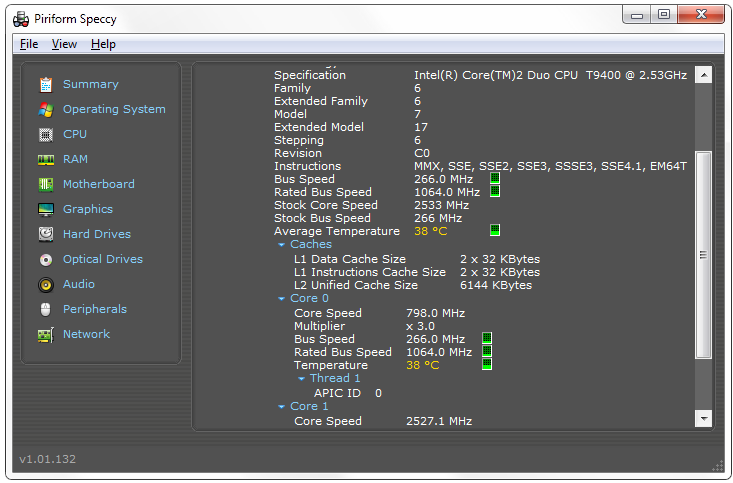Image resolution: width=733 pixels, height=483 pixels.
Task: Click the Speccy app icon in title bar
Action: click(x=21, y=19)
